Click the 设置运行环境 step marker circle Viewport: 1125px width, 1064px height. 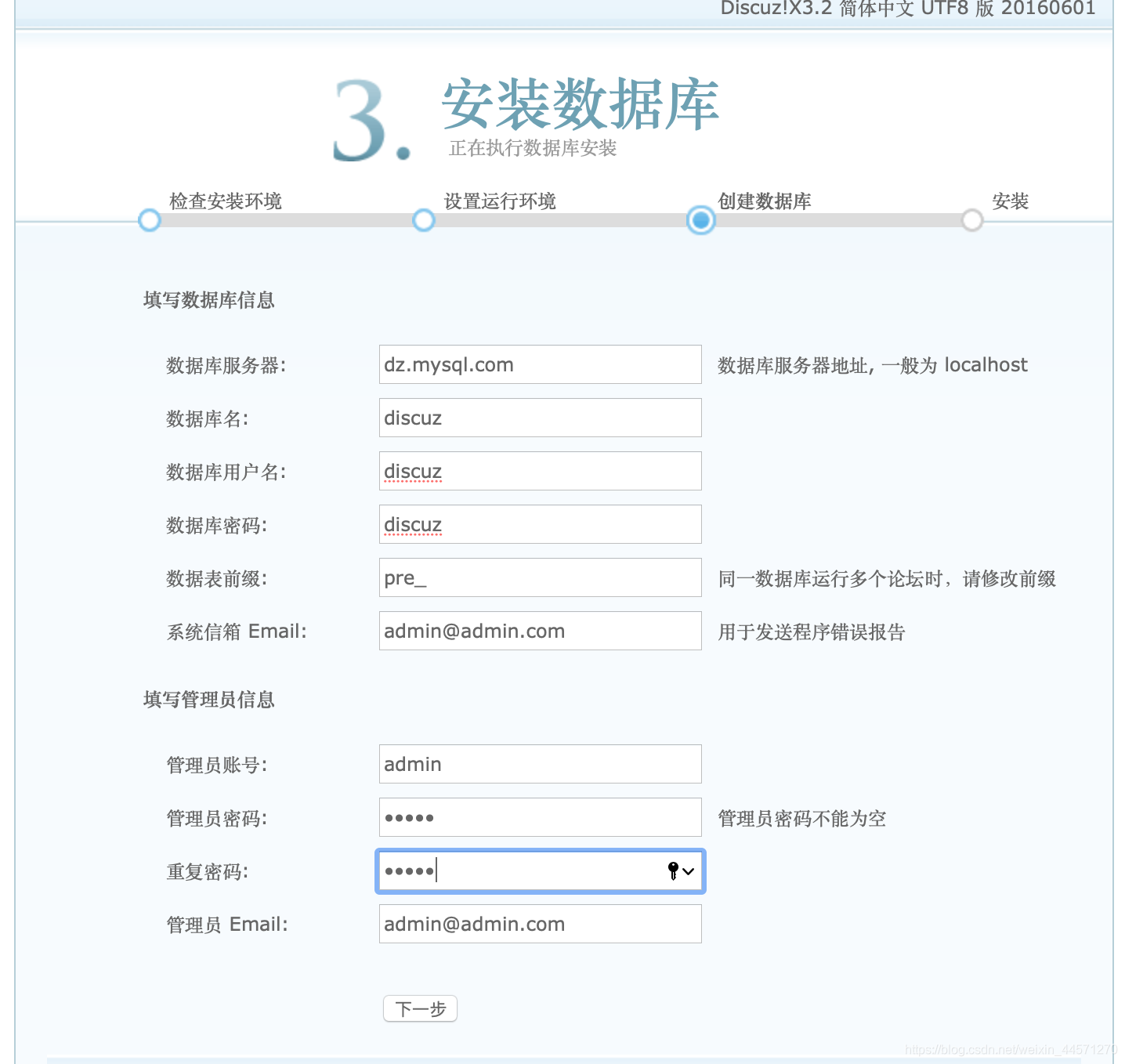424,220
